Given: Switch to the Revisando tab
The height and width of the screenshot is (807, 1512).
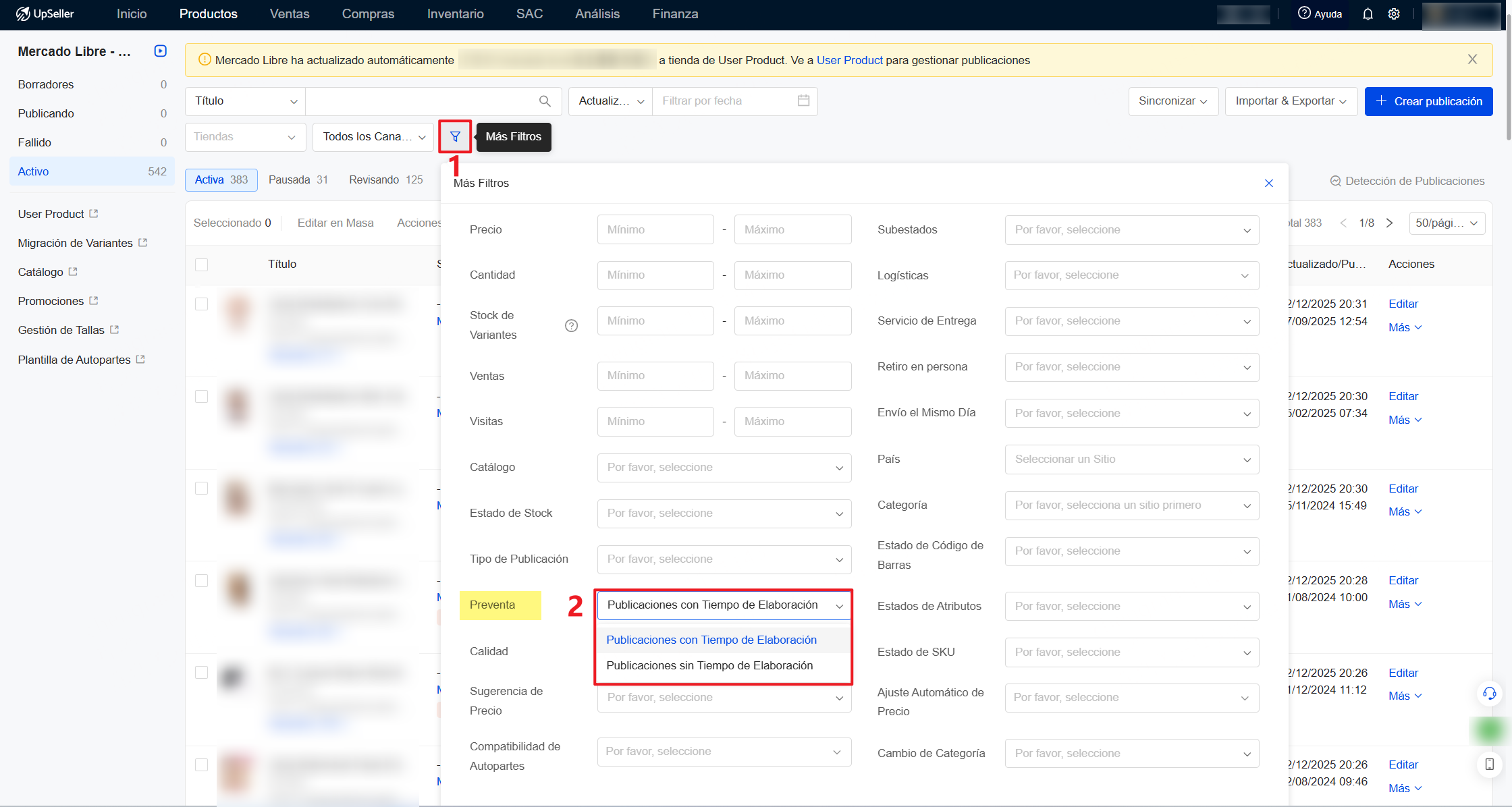Looking at the screenshot, I should click(386, 180).
